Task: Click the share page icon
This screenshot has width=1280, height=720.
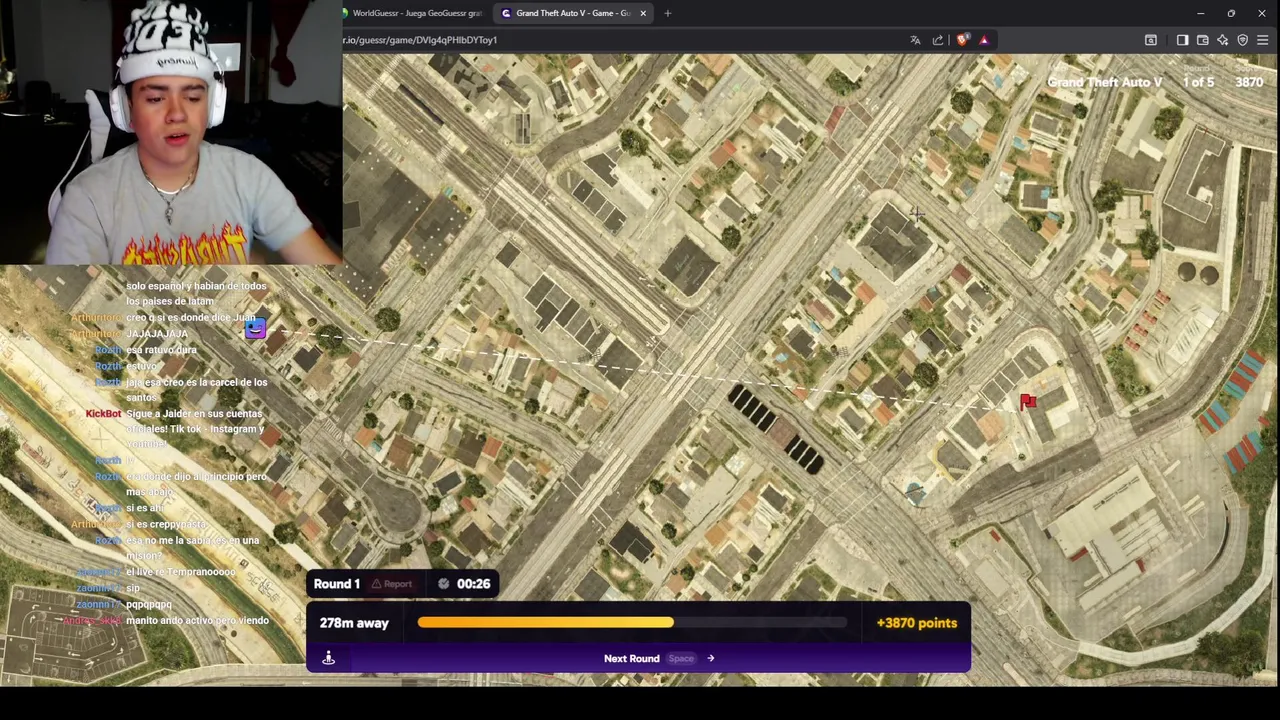Action: (938, 40)
